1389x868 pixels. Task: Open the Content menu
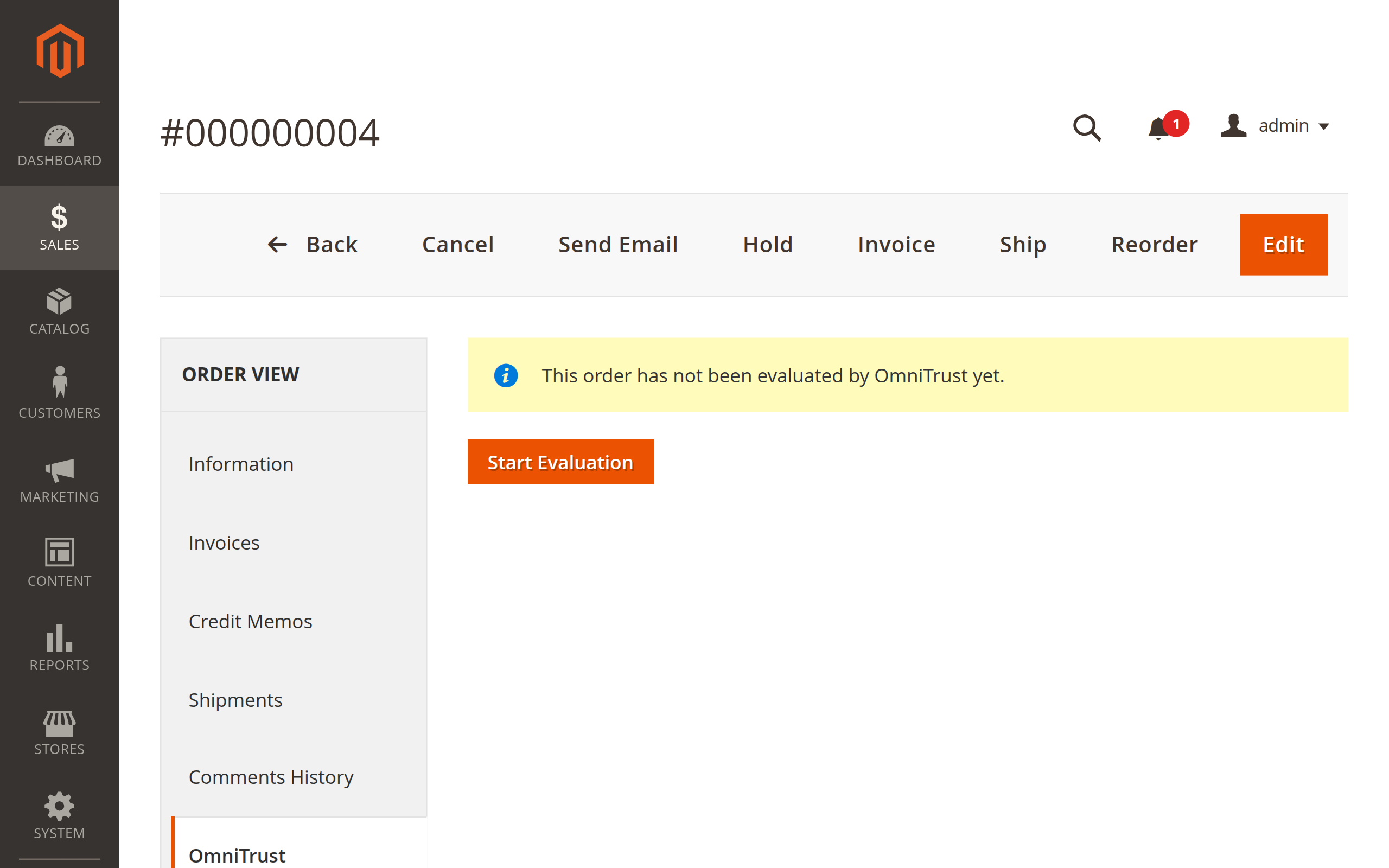pyautogui.click(x=60, y=564)
